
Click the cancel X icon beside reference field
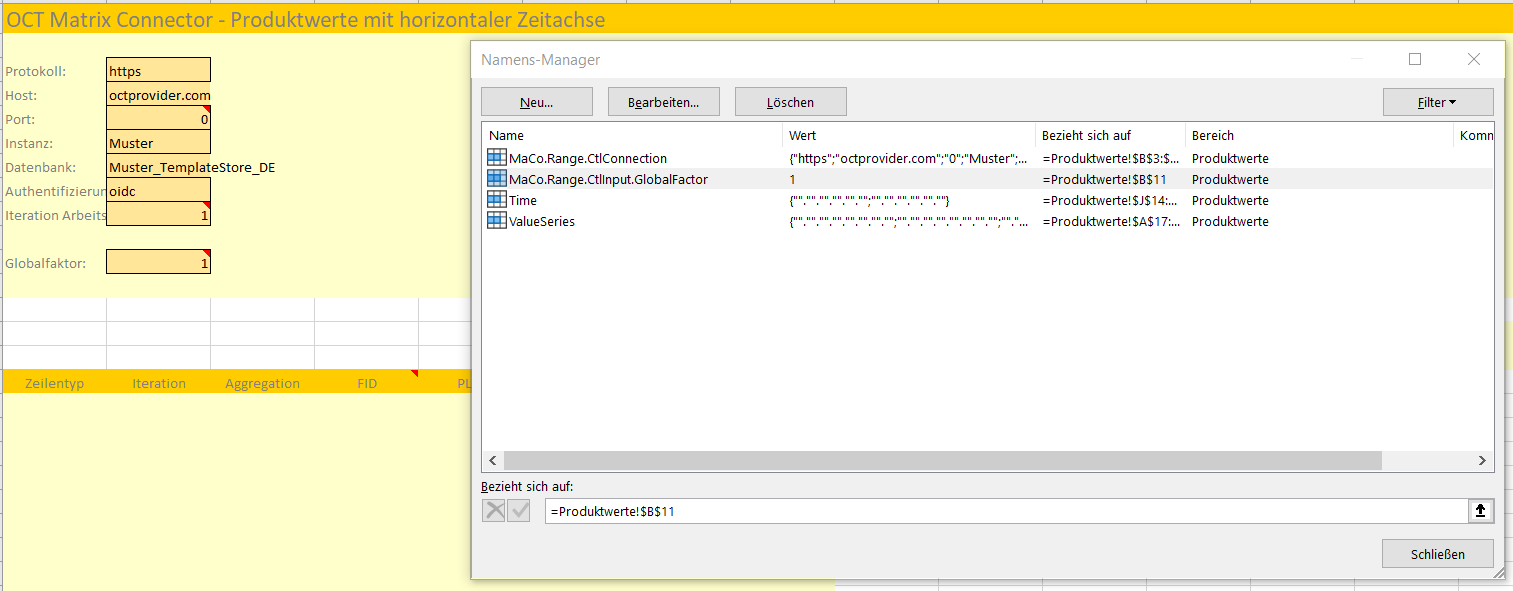coord(494,511)
